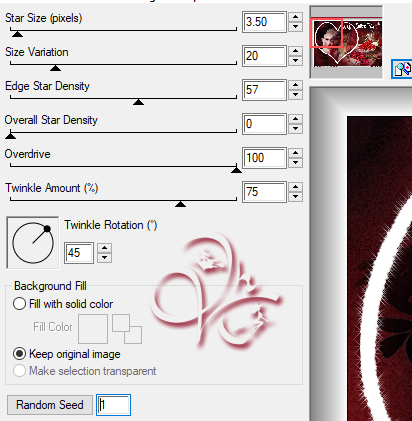Decrease Overdrive value with down arrow
Image resolution: width=412 pixels, height=421 pixels.
tap(295, 163)
